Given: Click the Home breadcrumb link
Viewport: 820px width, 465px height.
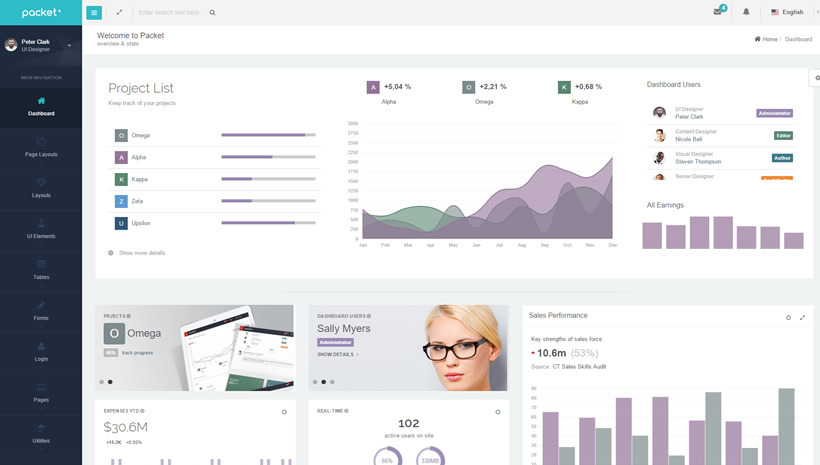Looking at the screenshot, I should [x=766, y=39].
